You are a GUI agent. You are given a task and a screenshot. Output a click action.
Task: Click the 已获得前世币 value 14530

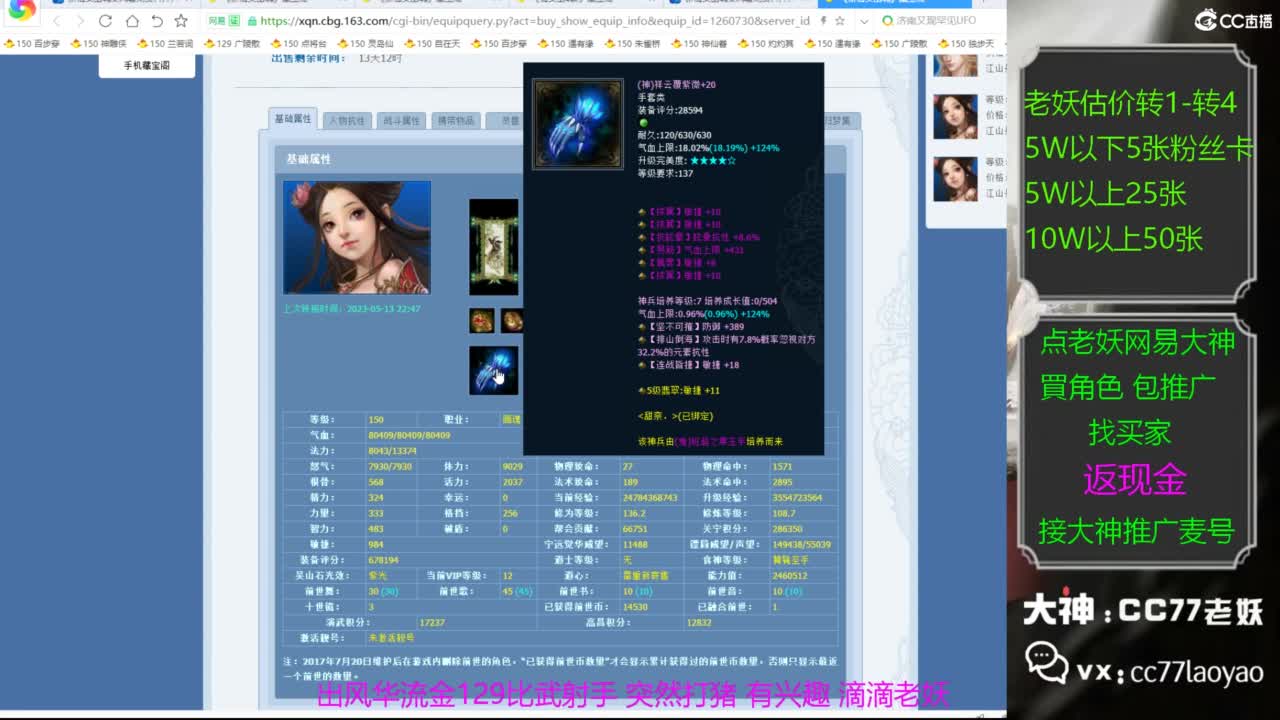(x=635, y=607)
